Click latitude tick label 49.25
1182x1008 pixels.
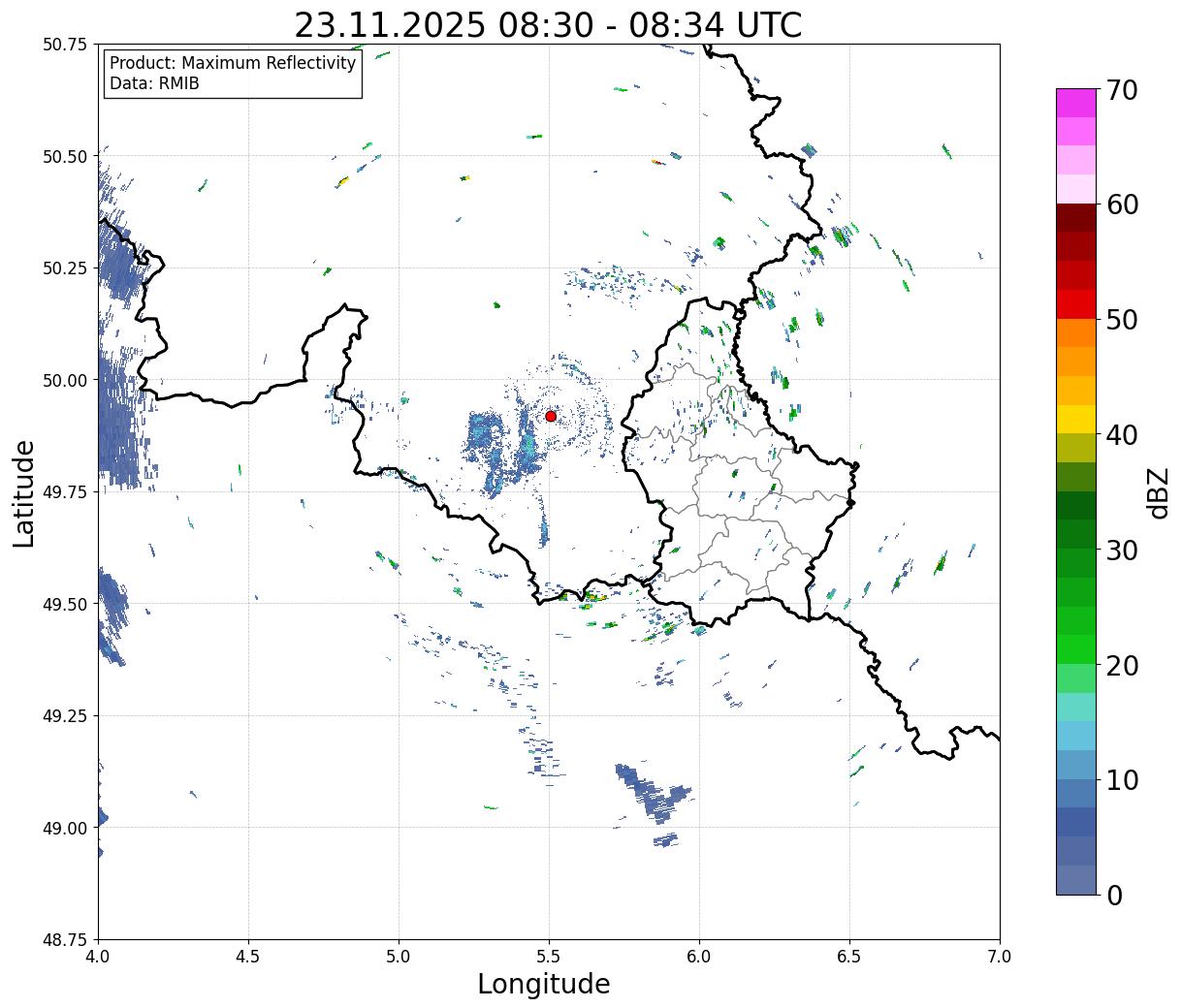click(65, 715)
